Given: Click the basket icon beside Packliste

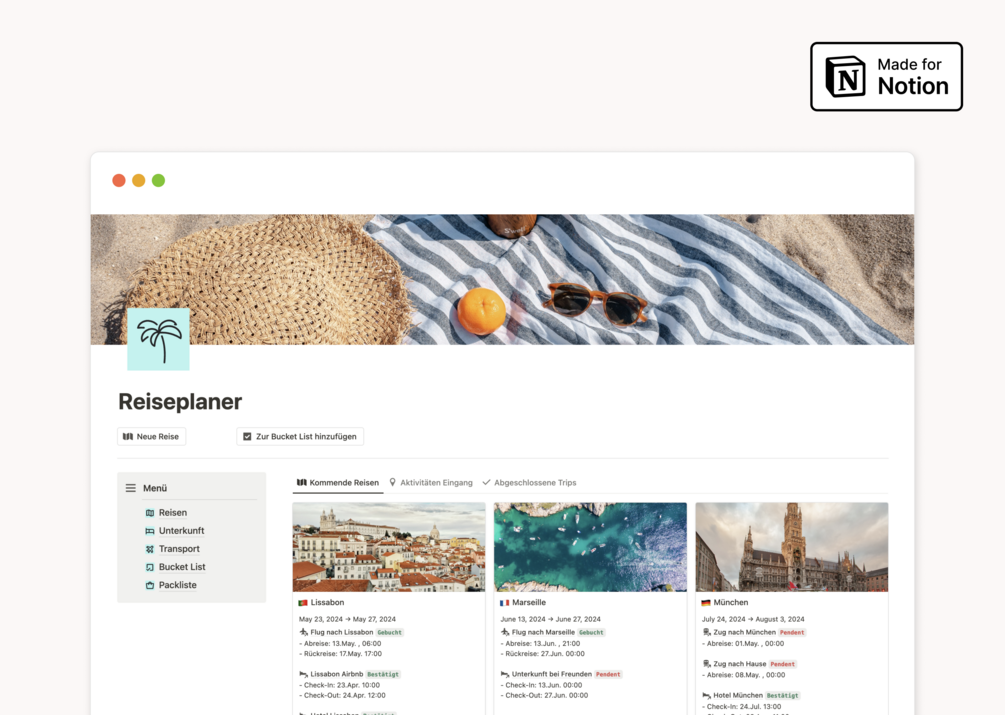Looking at the screenshot, I should (x=150, y=585).
